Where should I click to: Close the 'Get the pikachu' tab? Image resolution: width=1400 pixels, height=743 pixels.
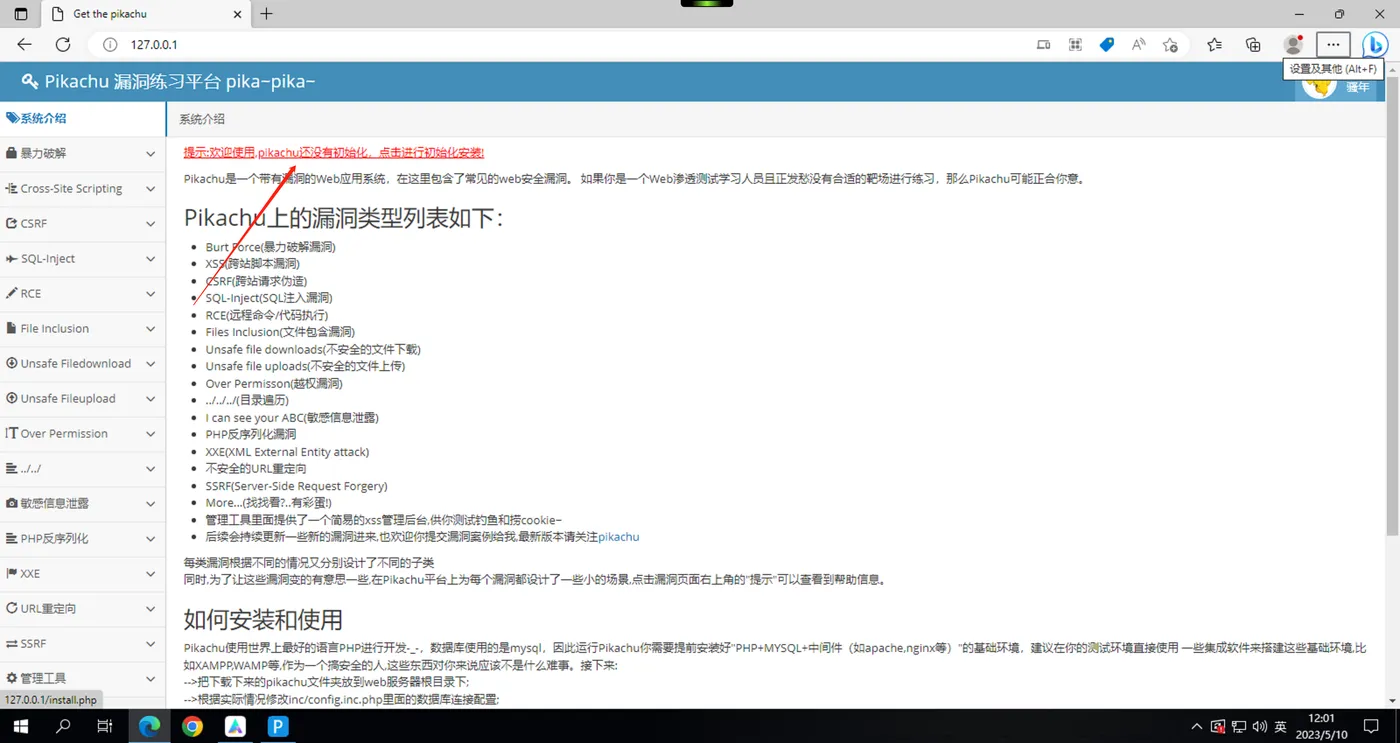coord(237,14)
